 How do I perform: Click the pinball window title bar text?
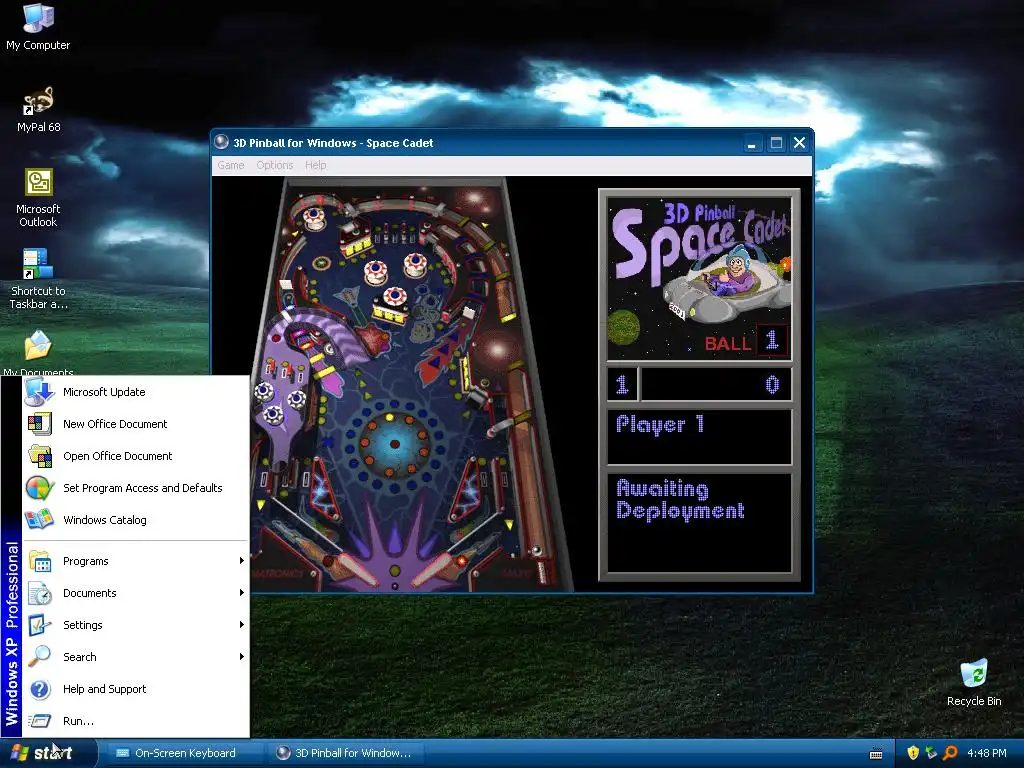point(333,143)
